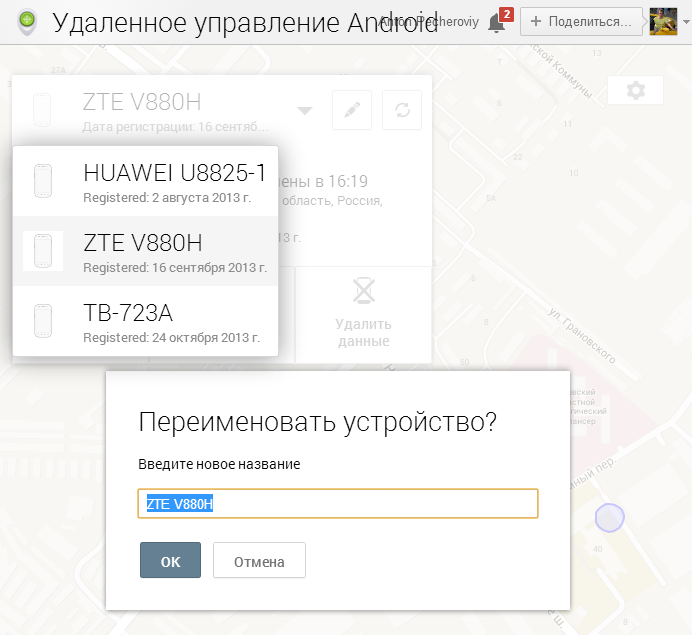Image resolution: width=692 pixels, height=635 pixels.
Task: Click the Дата регистрации text under header
Action: pos(175,127)
